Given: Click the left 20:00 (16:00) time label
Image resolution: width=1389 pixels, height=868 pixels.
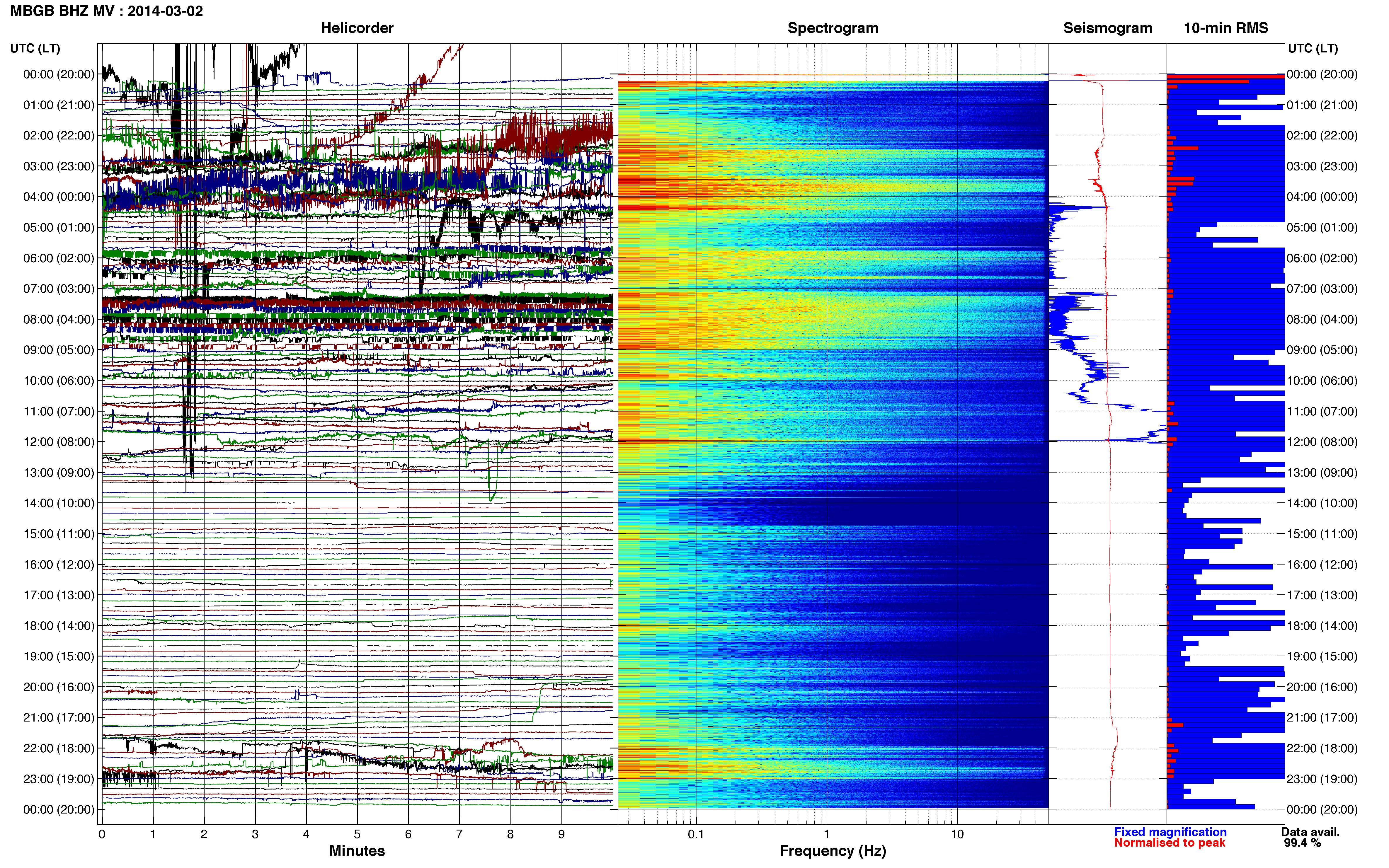Looking at the screenshot, I should point(59,687).
